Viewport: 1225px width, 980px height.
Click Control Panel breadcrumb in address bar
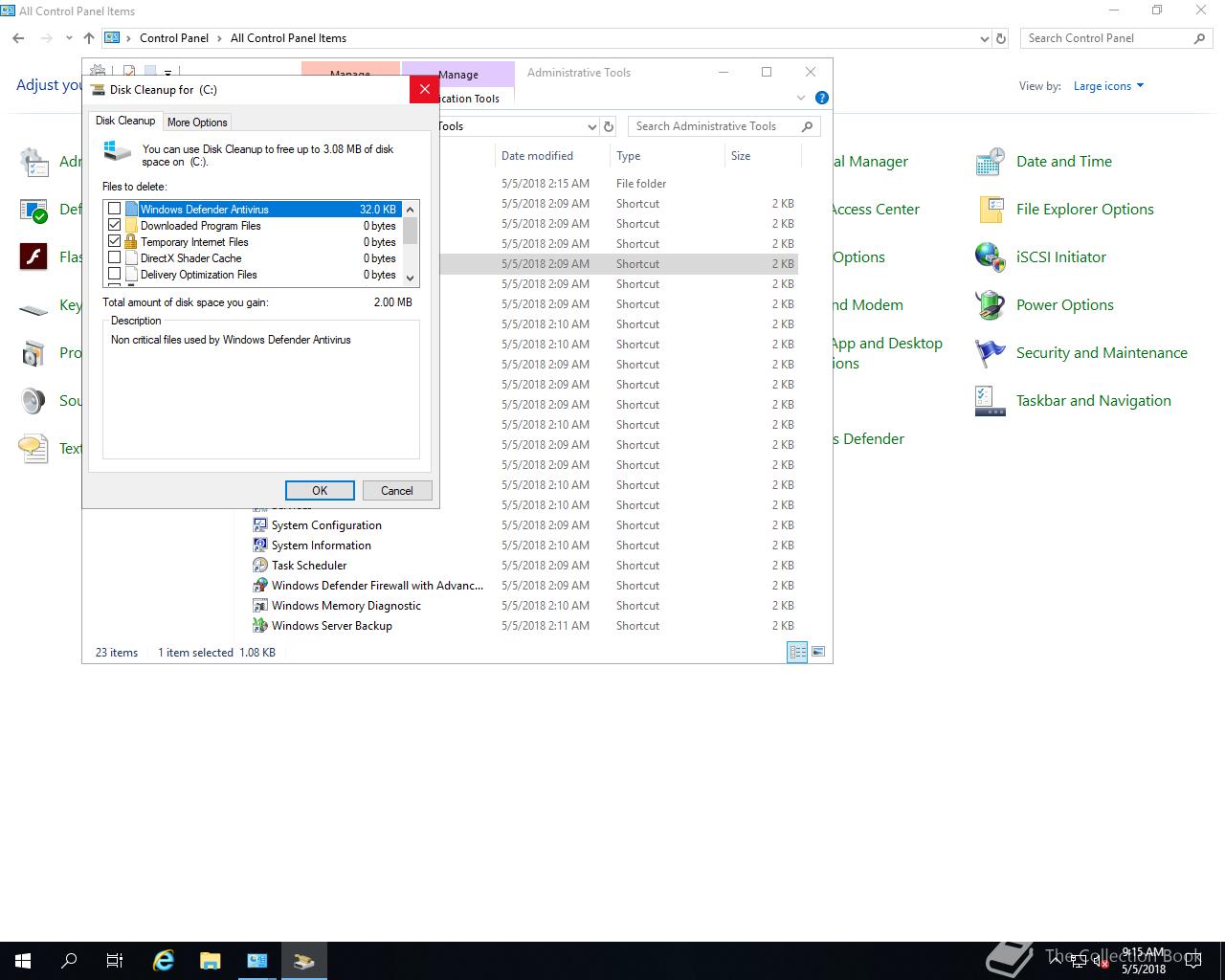click(x=174, y=38)
